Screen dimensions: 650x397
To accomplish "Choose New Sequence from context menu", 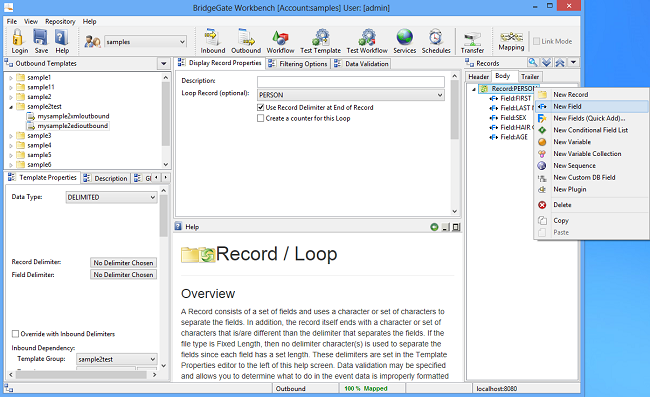I will point(574,165).
